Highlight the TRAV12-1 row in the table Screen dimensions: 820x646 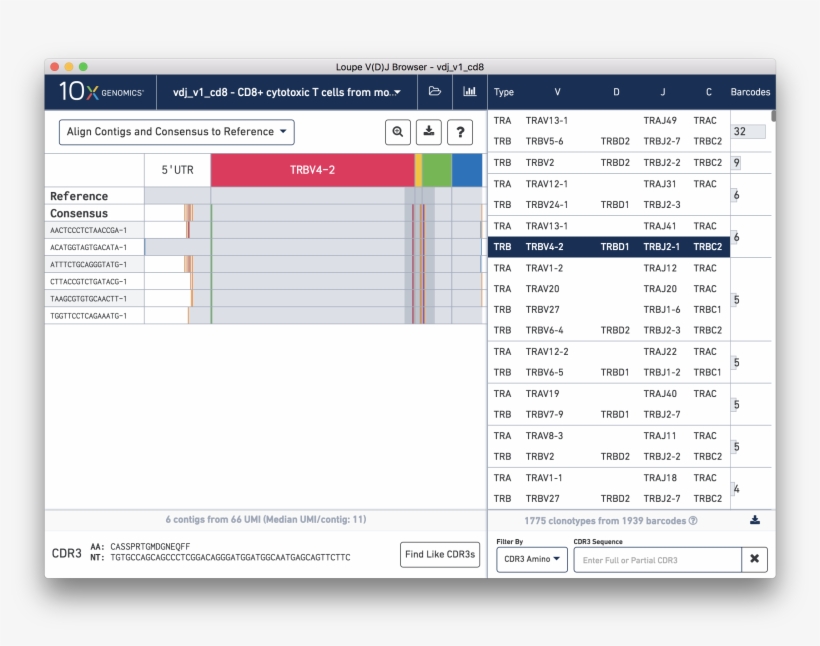pos(600,184)
